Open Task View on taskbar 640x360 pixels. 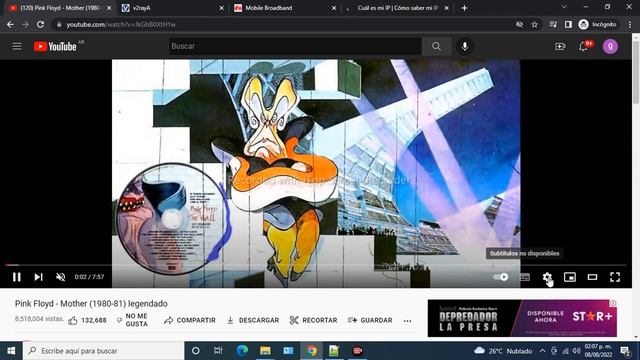tap(218, 351)
